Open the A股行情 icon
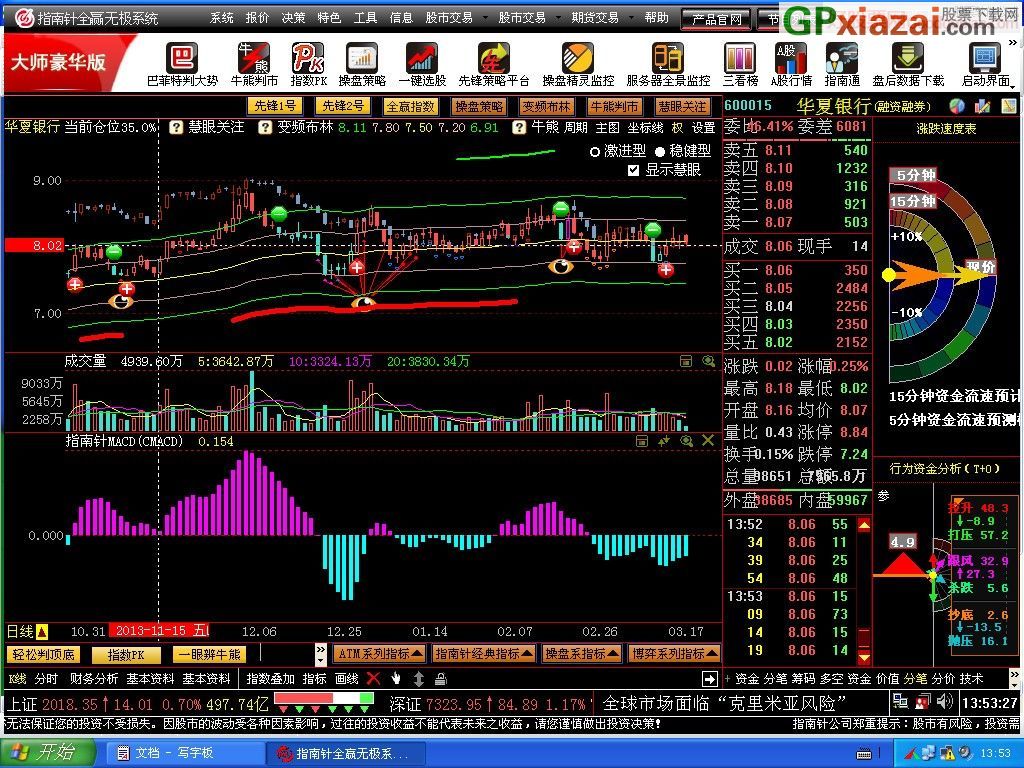 pos(791,65)
